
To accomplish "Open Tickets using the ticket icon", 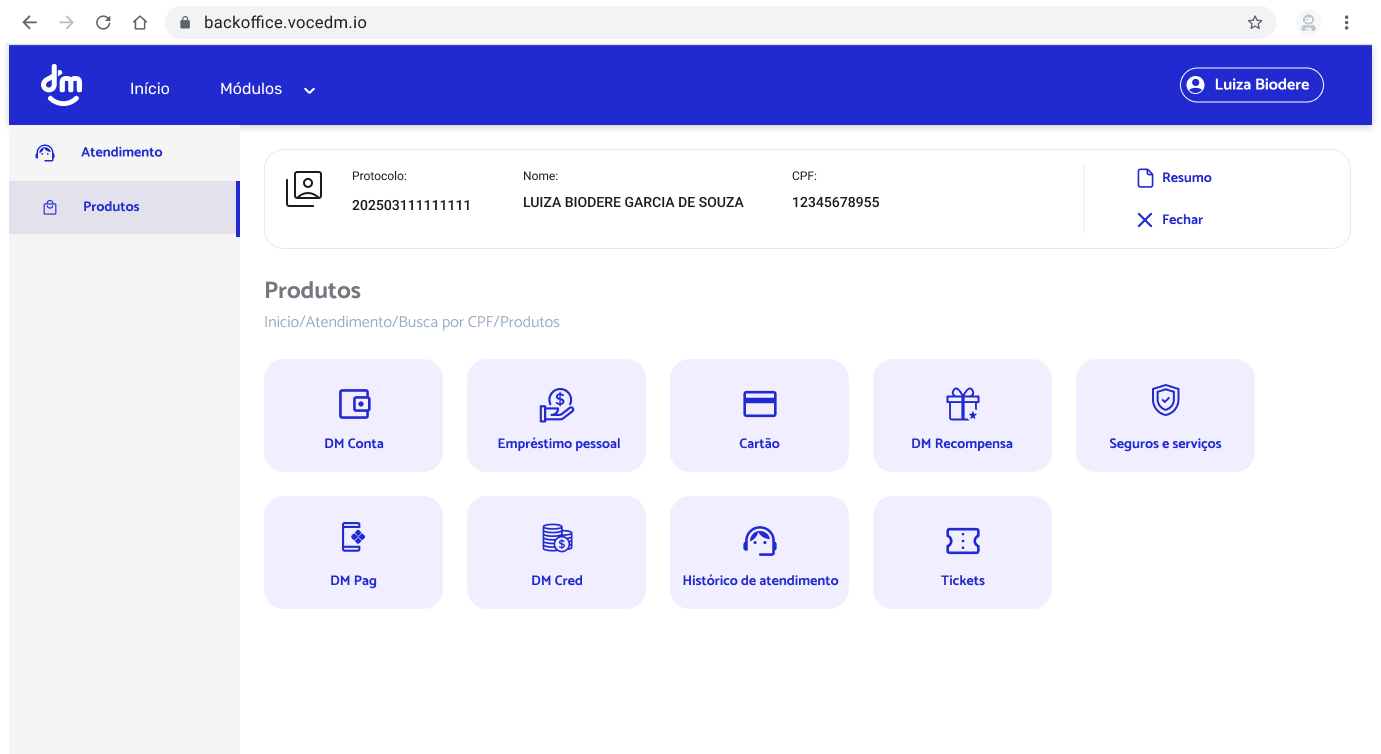I will pos(962,540).
